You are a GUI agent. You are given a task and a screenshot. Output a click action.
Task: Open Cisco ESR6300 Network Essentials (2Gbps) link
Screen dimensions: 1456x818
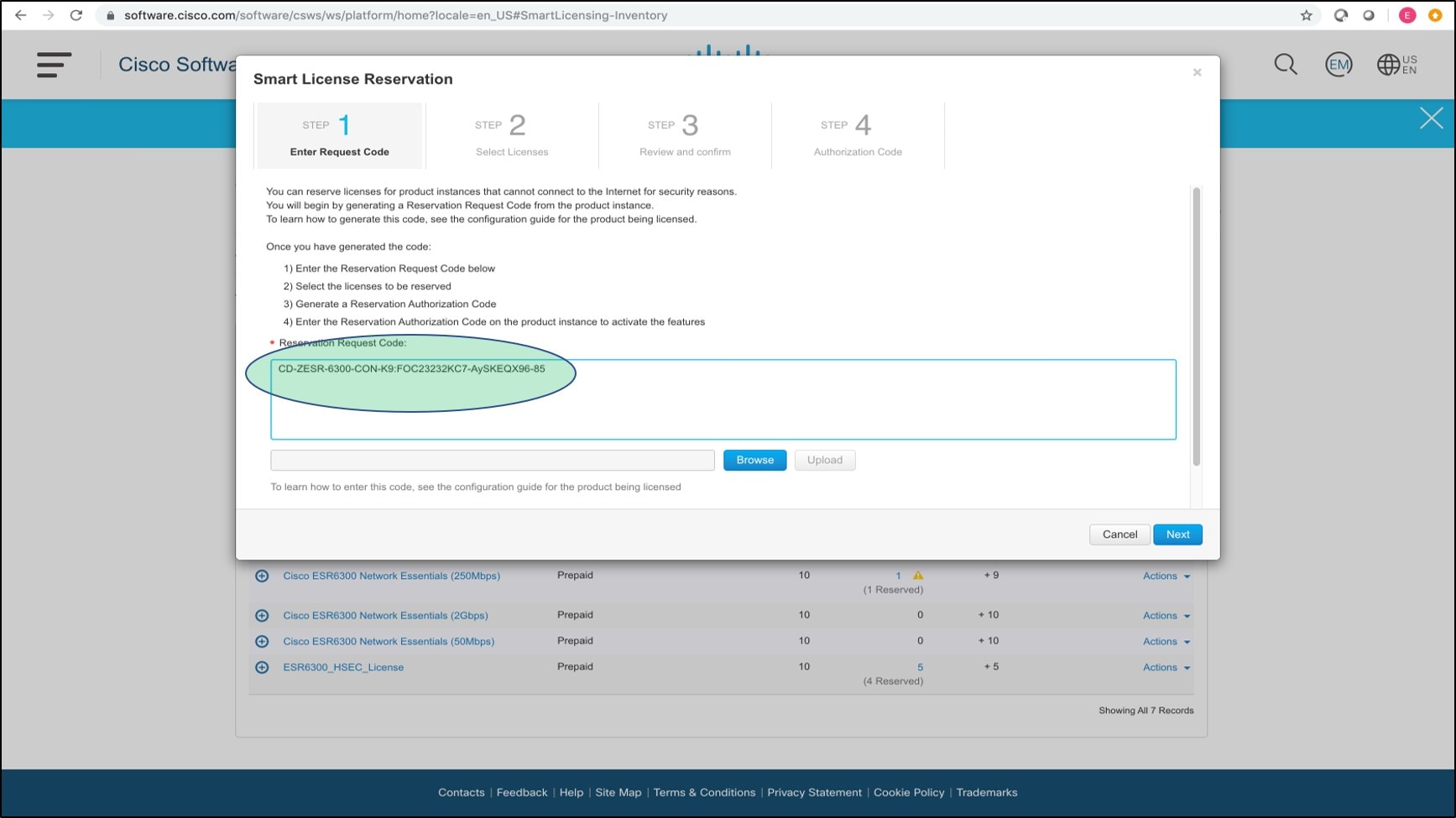[385, 616]
